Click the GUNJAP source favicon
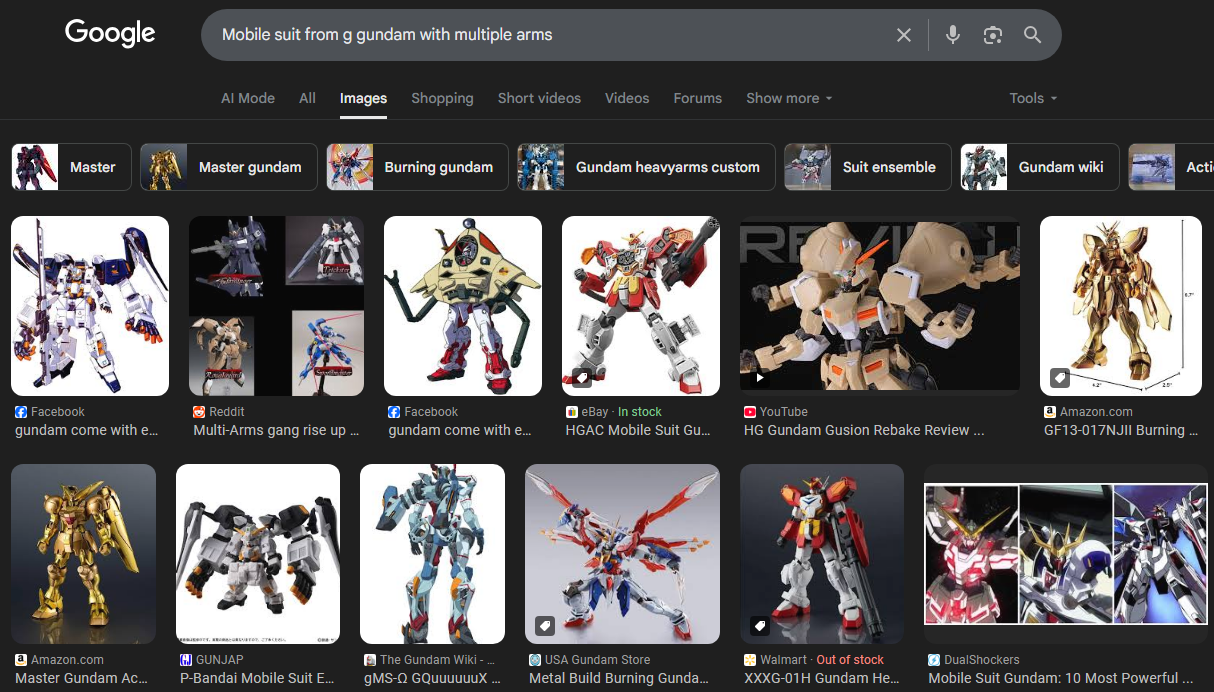The width and height of the screenshot is (1214, 692). (x=186, y=660)
